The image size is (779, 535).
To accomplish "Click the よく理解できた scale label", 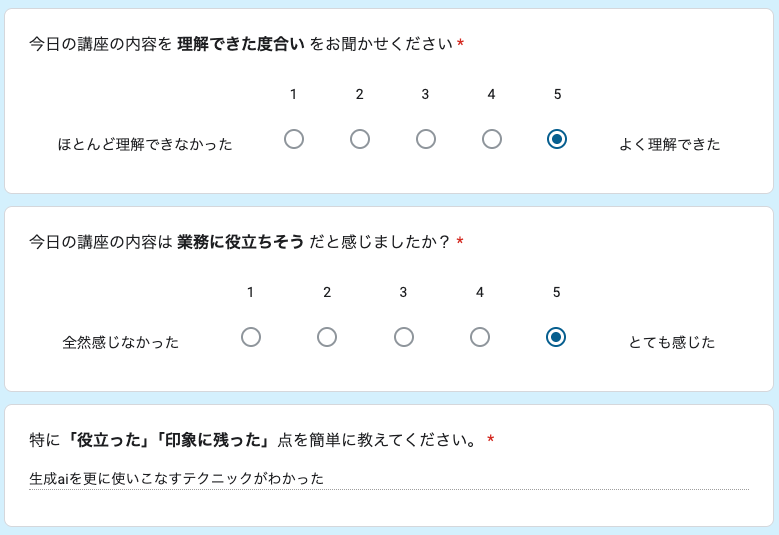I will (x=670, y=144).
